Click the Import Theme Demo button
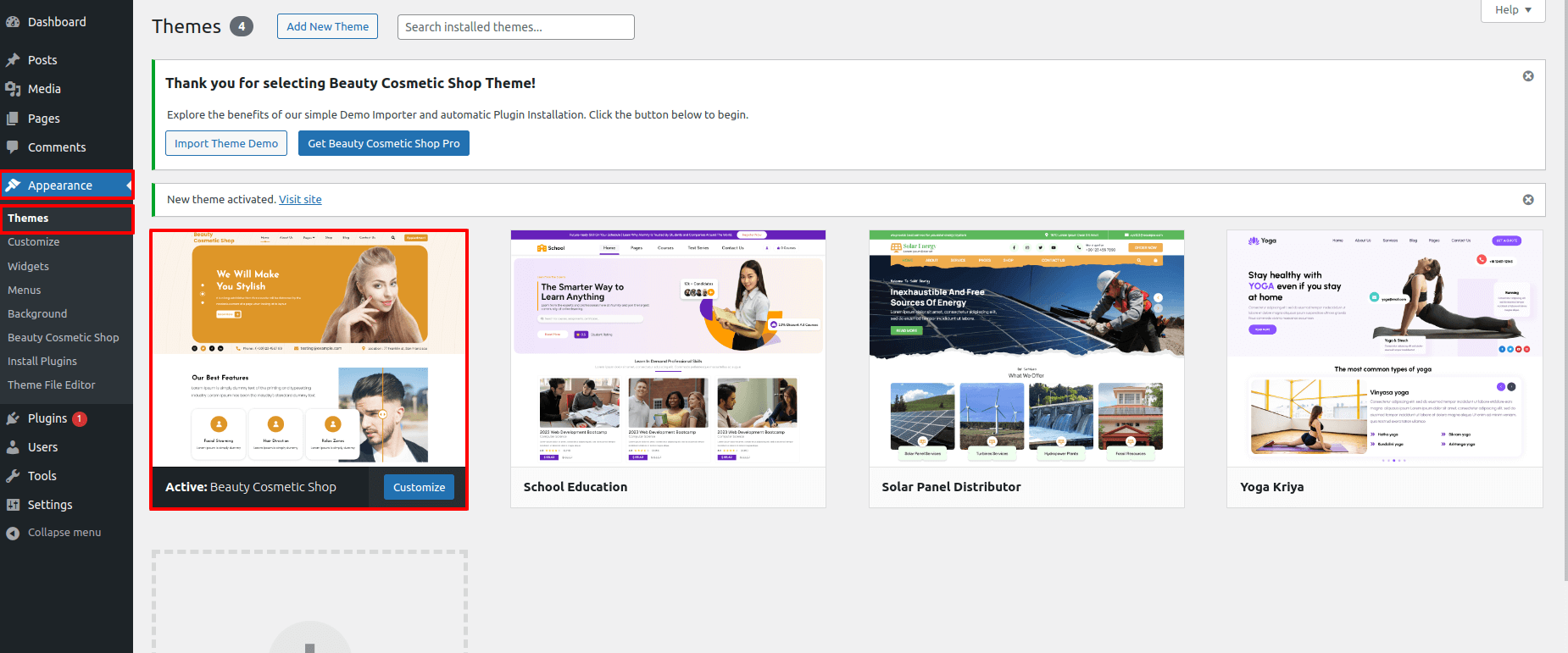1568x653 pixels. tap(226, 143)
